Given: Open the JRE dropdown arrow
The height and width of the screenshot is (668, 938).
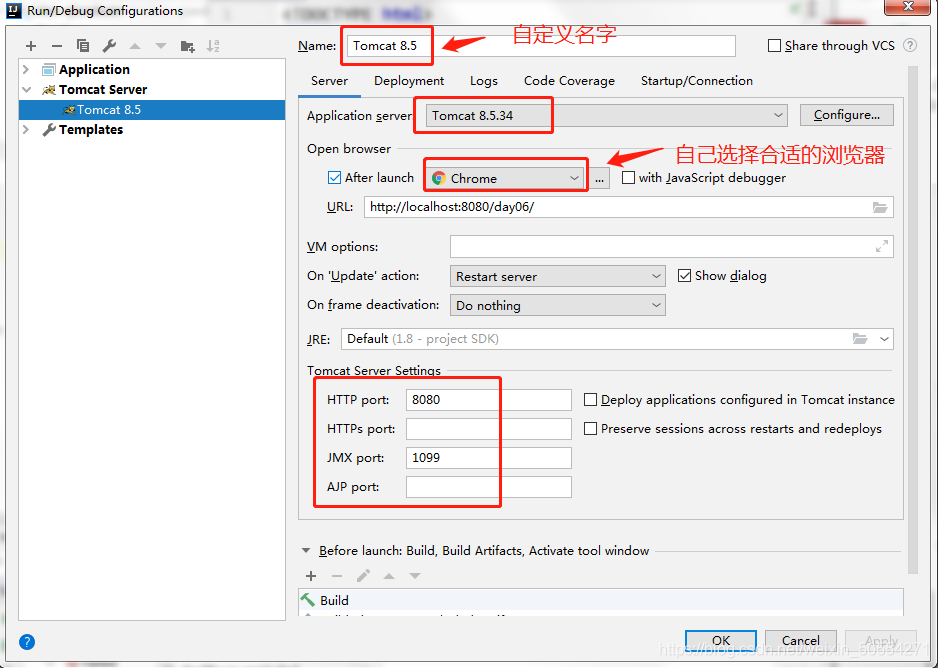Looking at the screenshot, I should [884, 339].
